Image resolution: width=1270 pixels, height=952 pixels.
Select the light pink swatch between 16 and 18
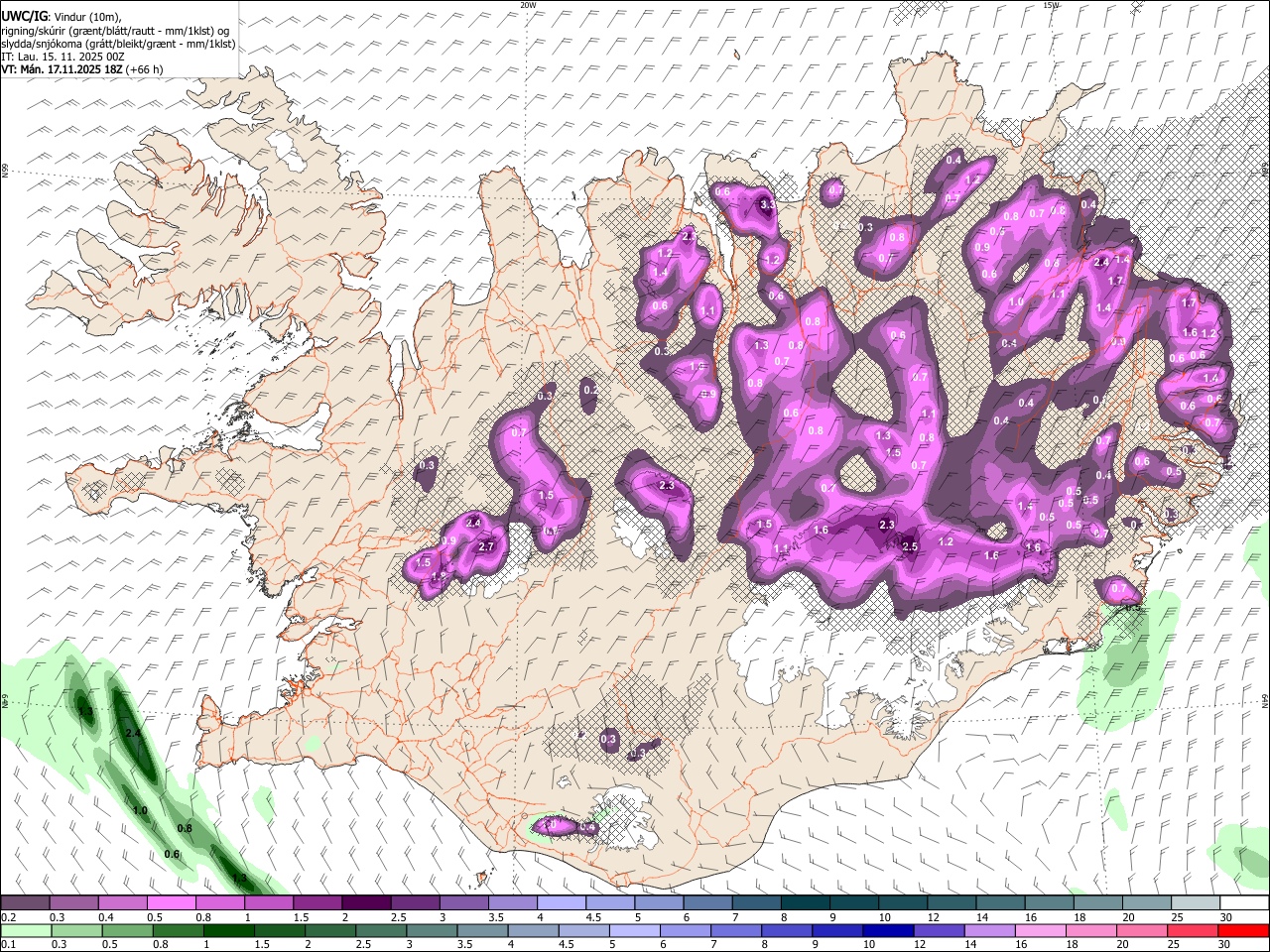[1040, 931]
